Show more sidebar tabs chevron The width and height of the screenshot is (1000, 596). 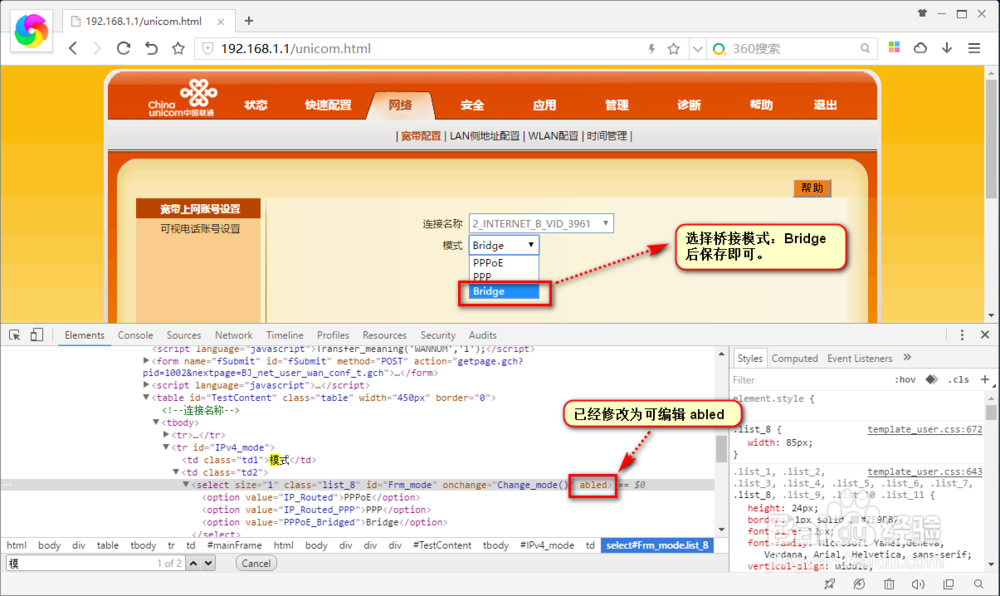pos(908,358)
